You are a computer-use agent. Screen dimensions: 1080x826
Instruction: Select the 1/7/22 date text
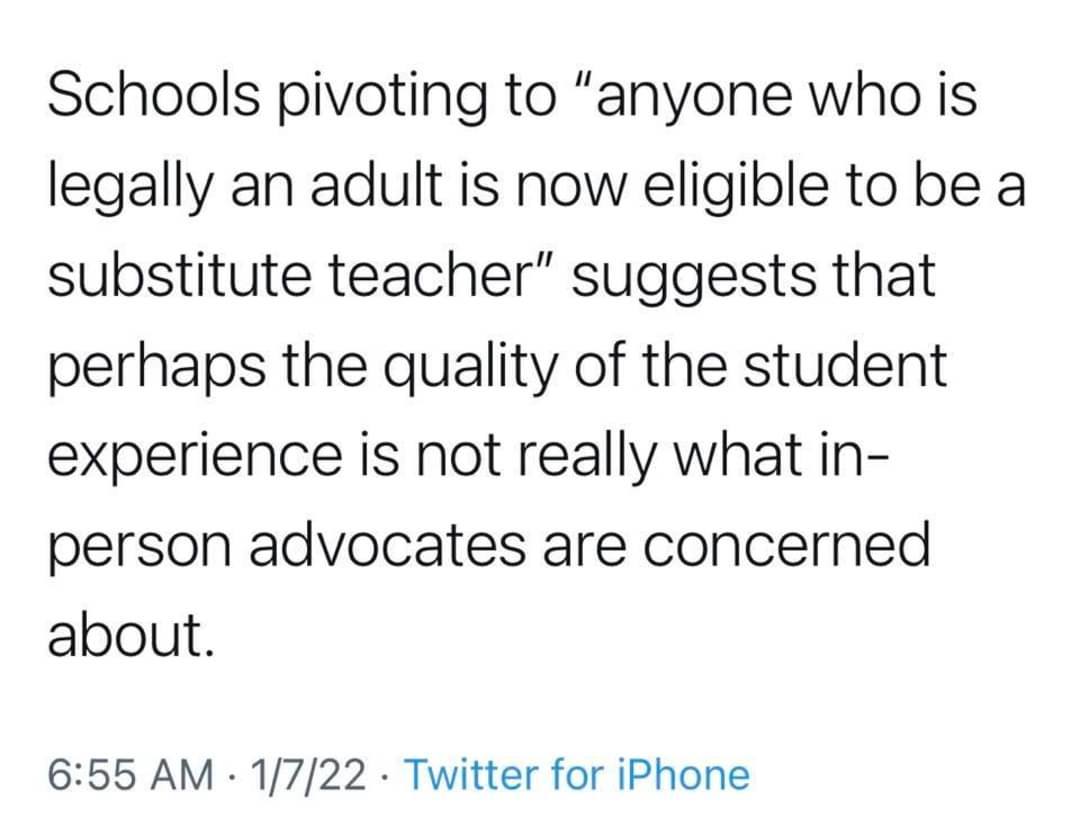(309, 775)
